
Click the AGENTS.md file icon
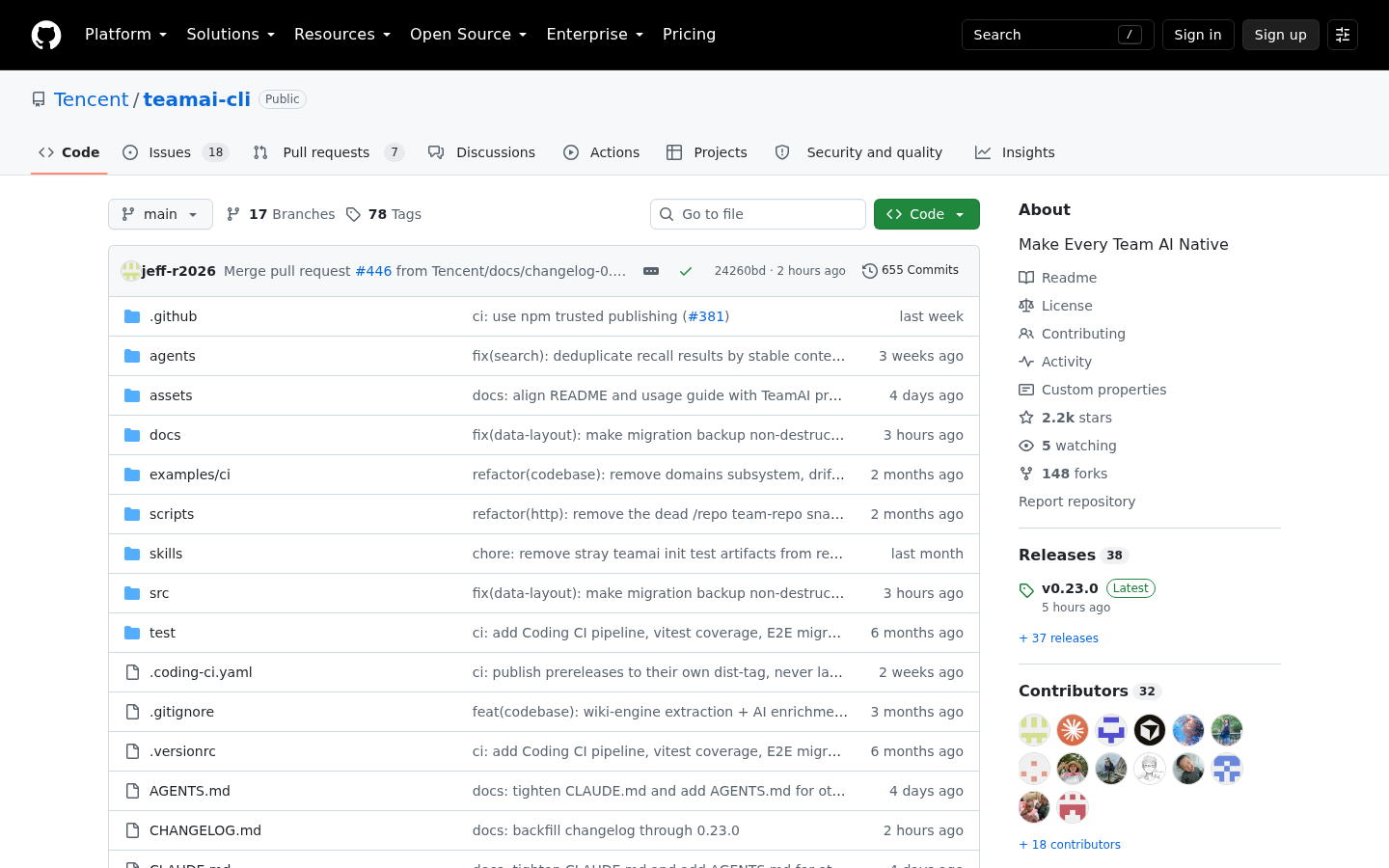(132, 791)
